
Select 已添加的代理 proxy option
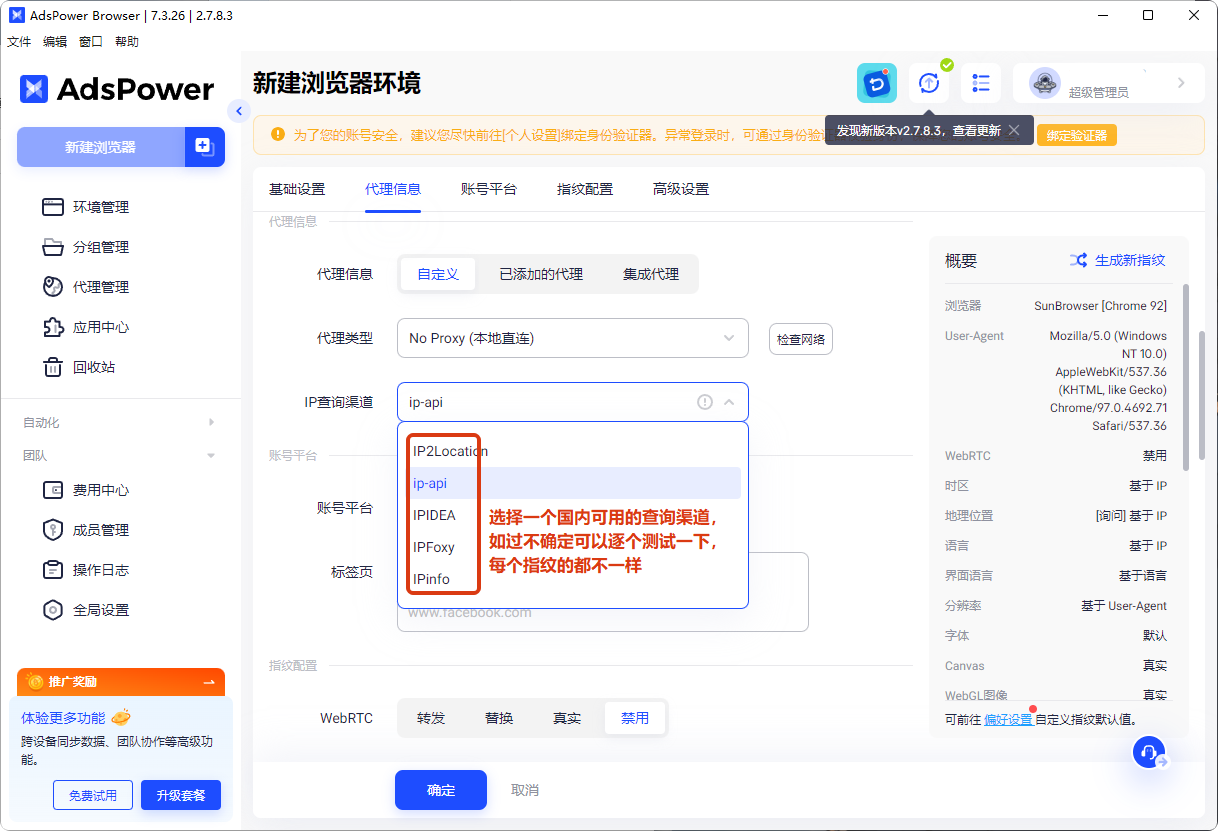pyautogui.click(x=541, y=274)
